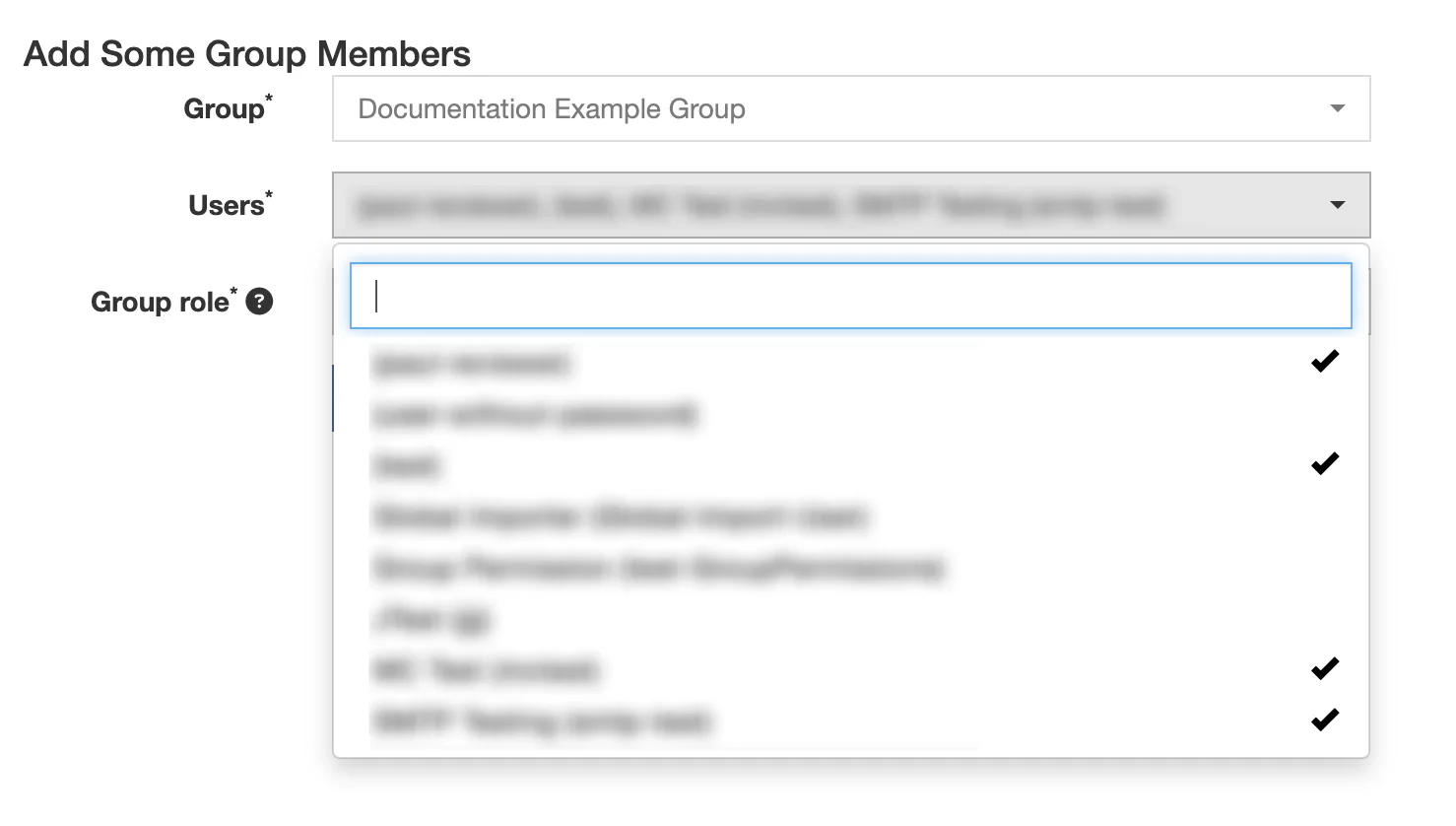This screenshot has height=826, width=1456.
Task: Select the sixth user in the list
Action: pos(430,619)
